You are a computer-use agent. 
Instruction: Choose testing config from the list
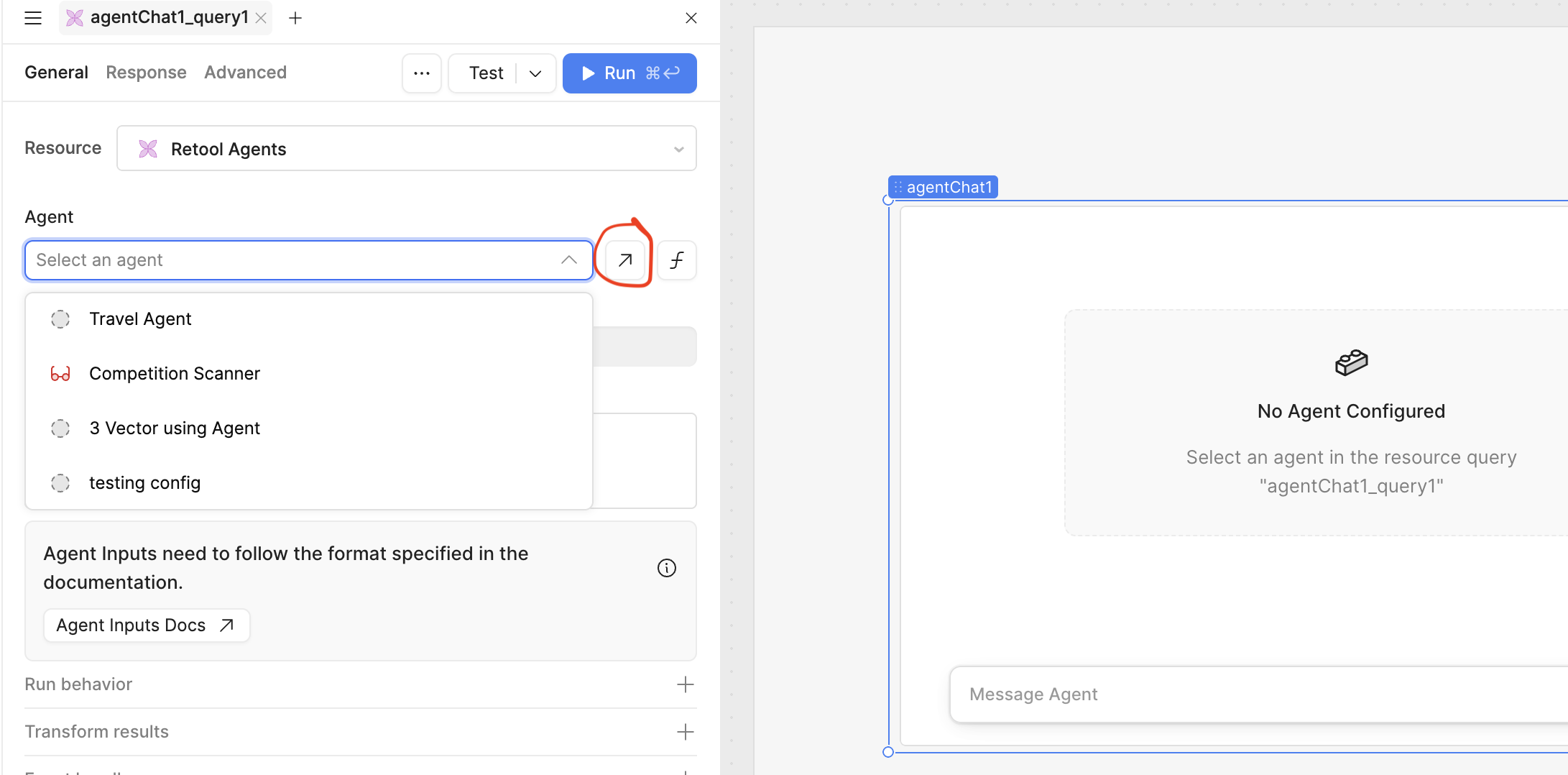309,483
